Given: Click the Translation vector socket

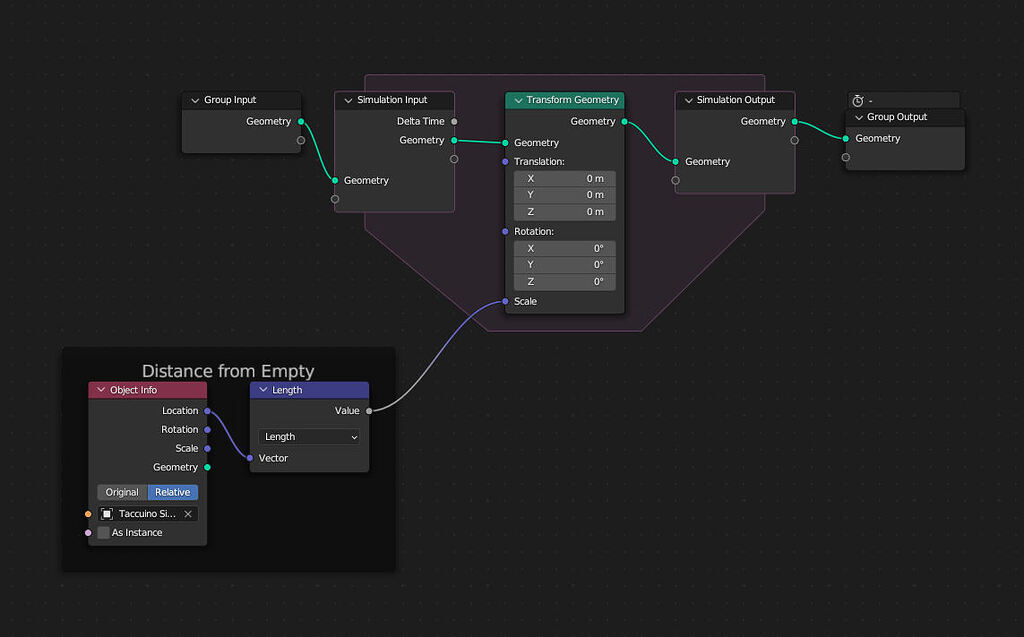Looking at the screenshot, I should point(505,162).
